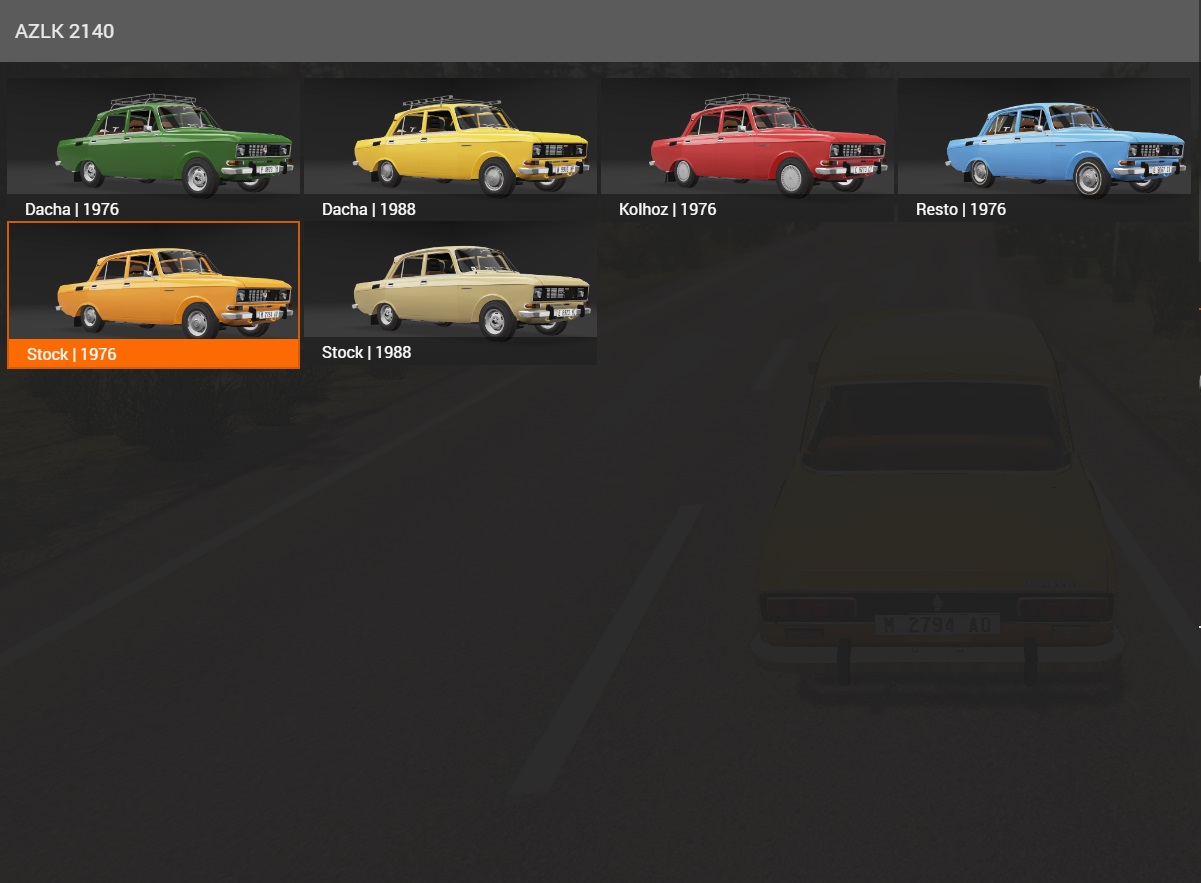Screen dimensions: 1201x883
Task: Click the AZLK 2140 header title
Action: point(64,31)
